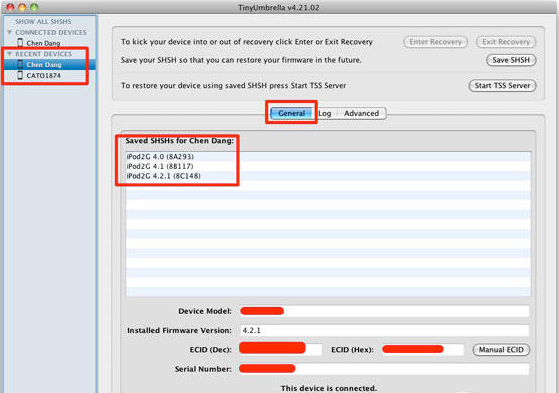Switch to the Log tab
The width and height of the screenshot is (559, 393).
(324, 113)
